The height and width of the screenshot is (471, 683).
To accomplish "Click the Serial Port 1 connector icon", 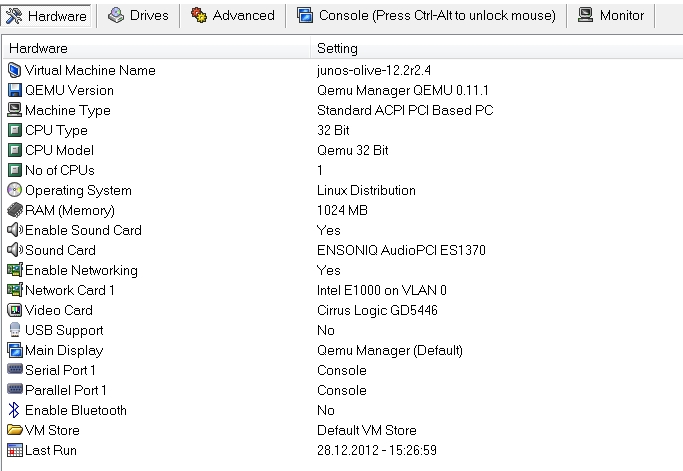I will [15, 369].
